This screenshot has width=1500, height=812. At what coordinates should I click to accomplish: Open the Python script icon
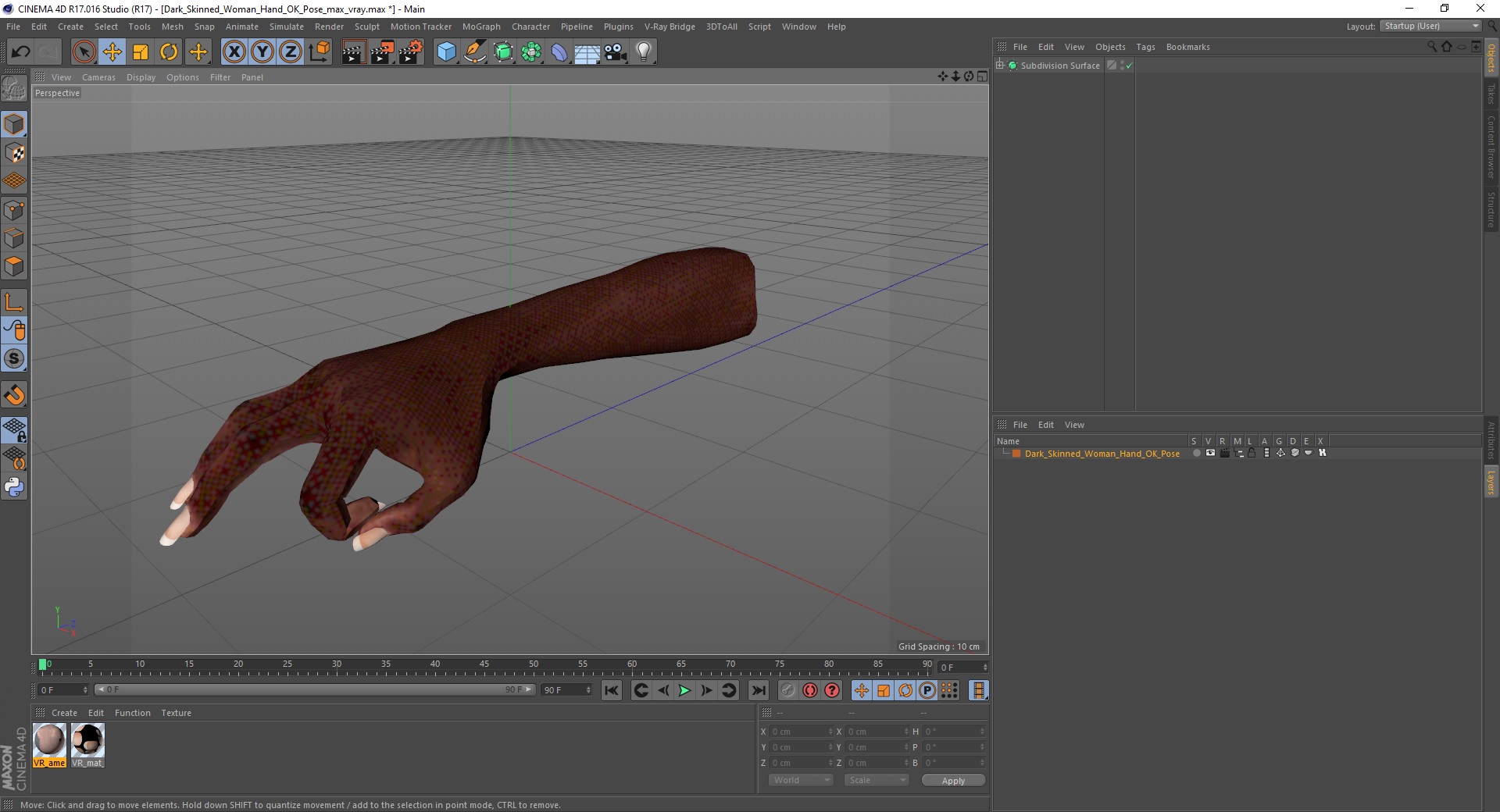(14, 487)
